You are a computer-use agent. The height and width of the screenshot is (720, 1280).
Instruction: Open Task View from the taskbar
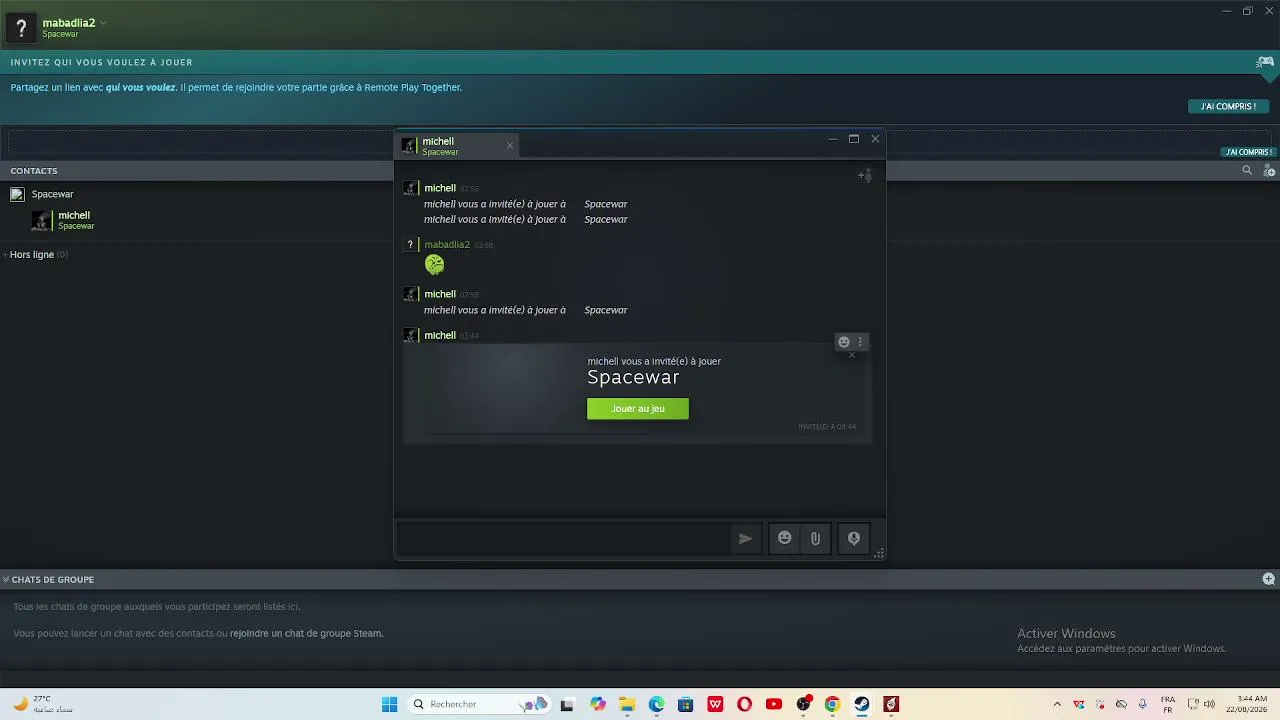coord(567,704)
